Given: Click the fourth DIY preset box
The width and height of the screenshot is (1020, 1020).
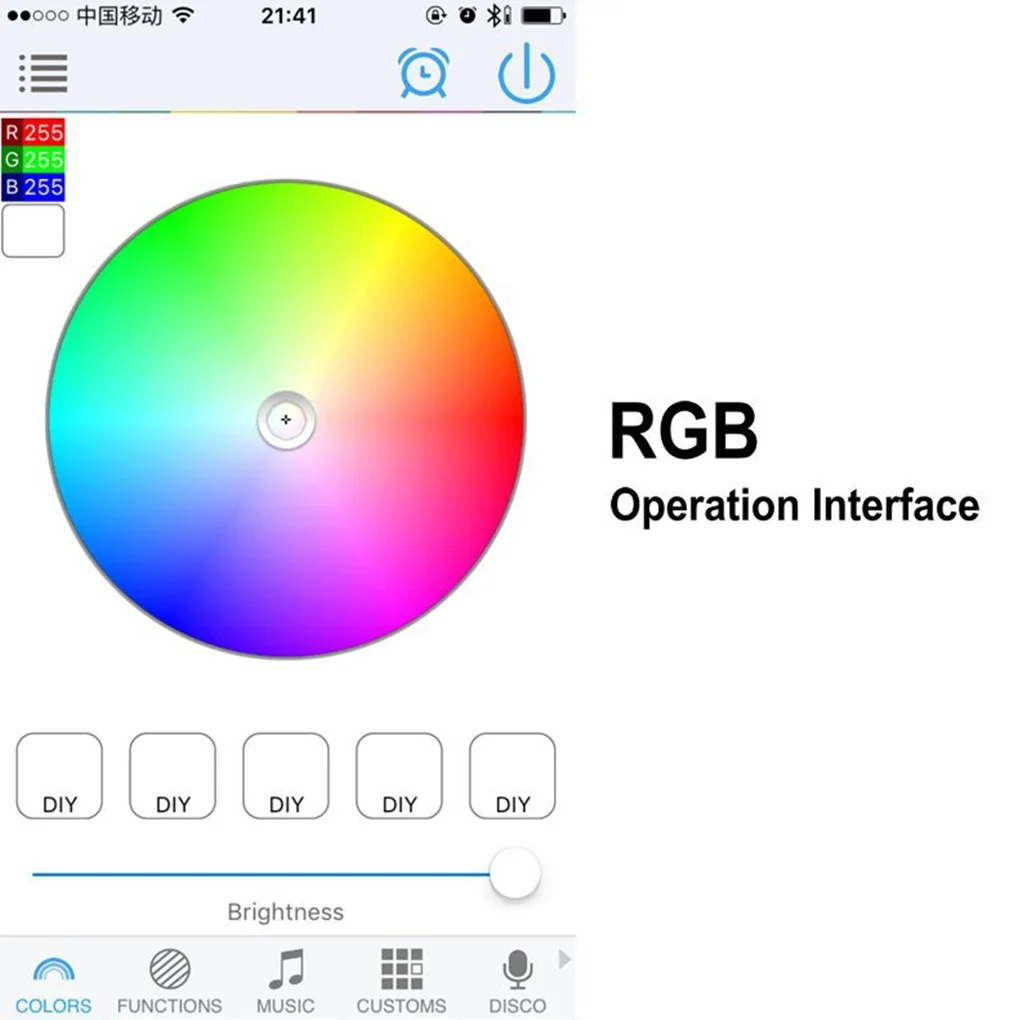Looking at the screenshot, I should [x=399, y=775].
